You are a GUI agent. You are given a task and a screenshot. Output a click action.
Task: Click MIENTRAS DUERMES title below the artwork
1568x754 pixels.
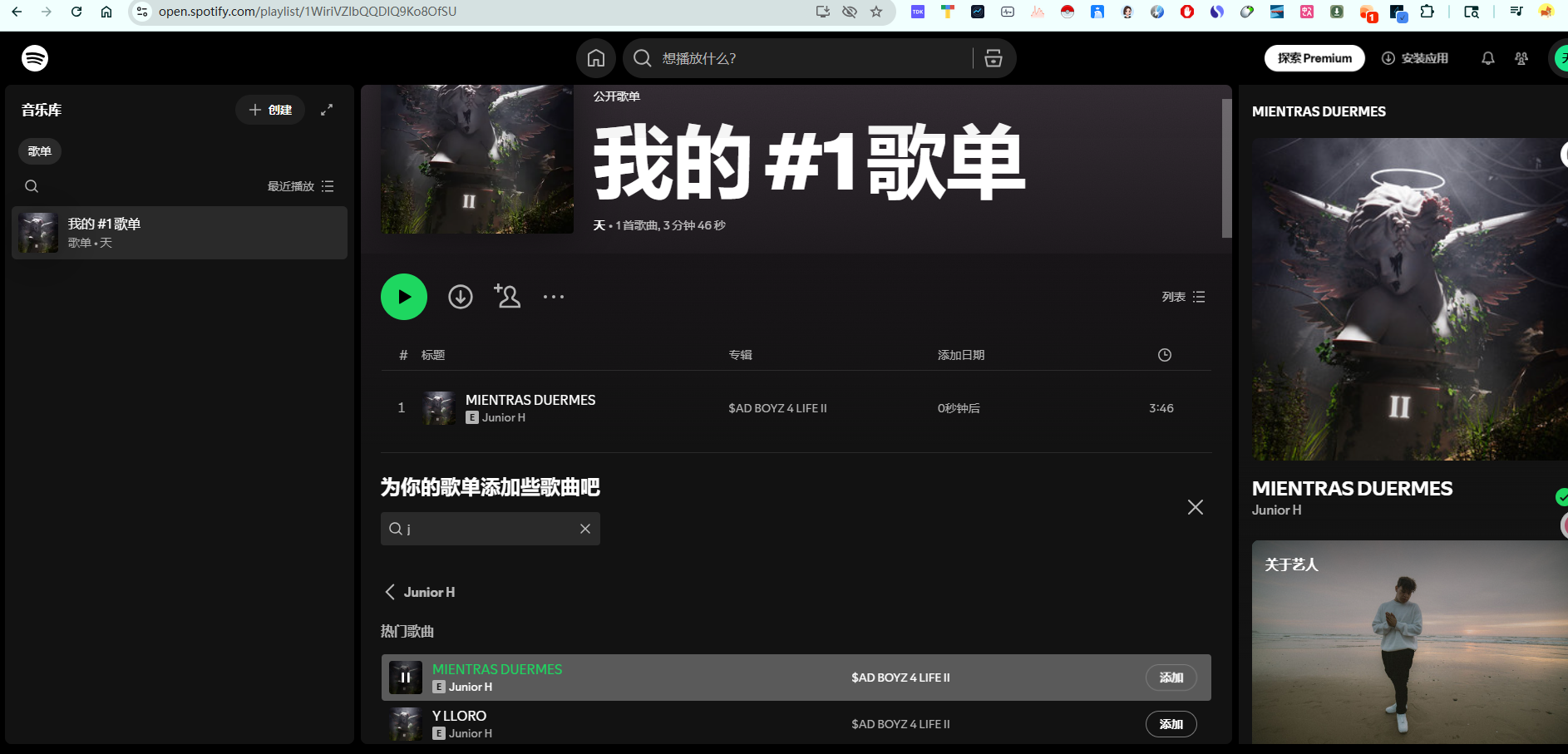(x=1353, y=489)
